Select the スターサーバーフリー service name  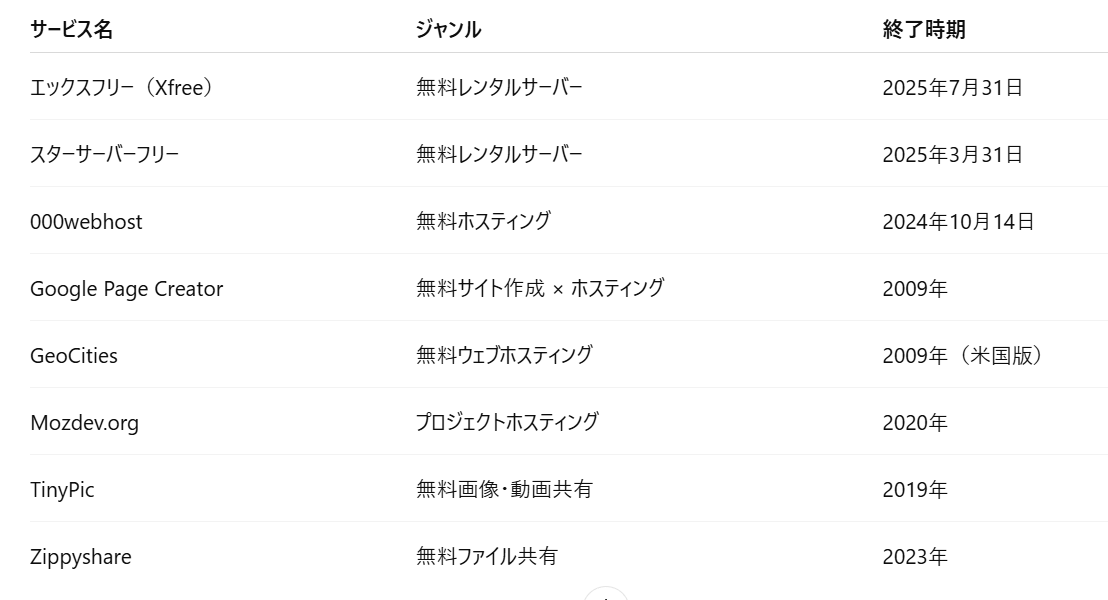tap(105, 155)
